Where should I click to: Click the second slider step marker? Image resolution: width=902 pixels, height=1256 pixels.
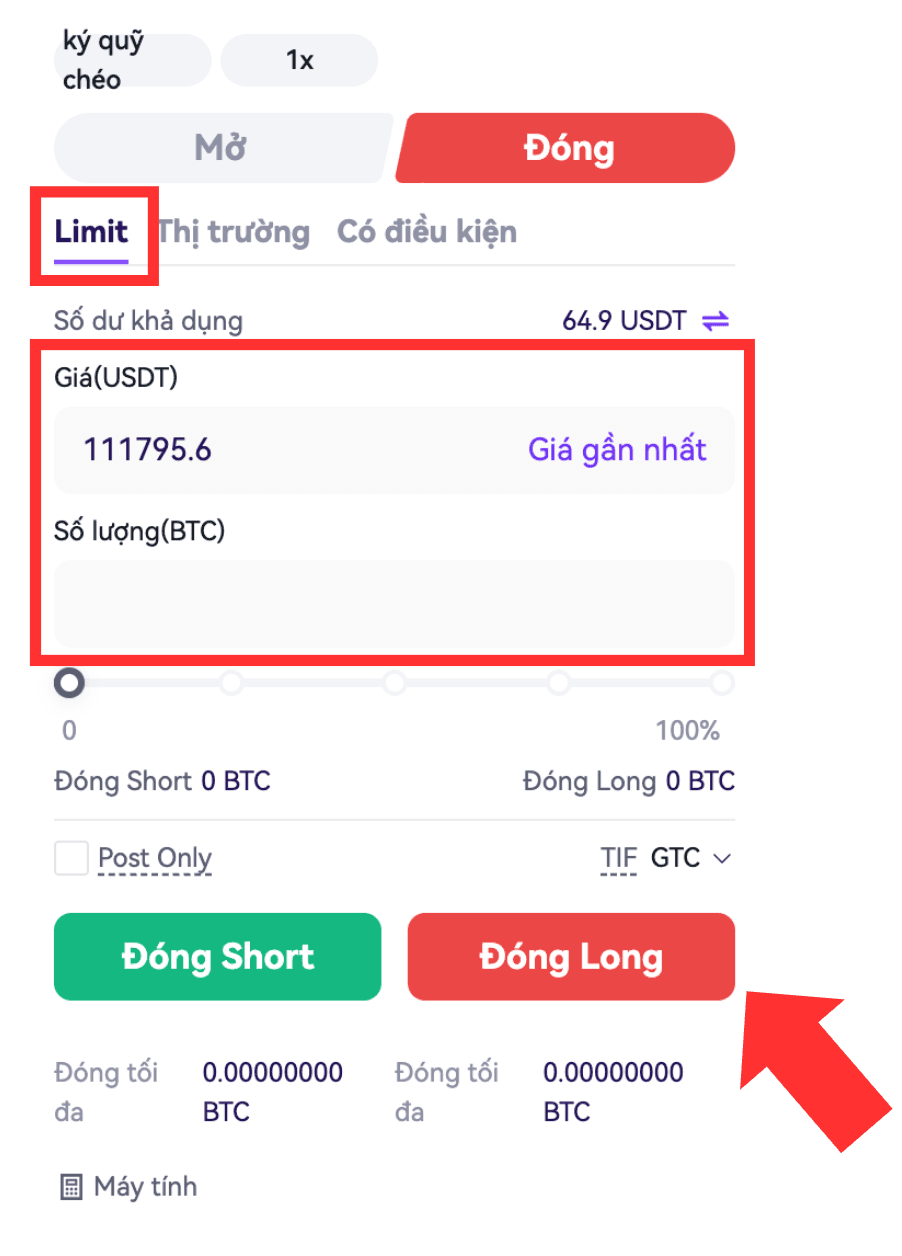tap(232, 683)
